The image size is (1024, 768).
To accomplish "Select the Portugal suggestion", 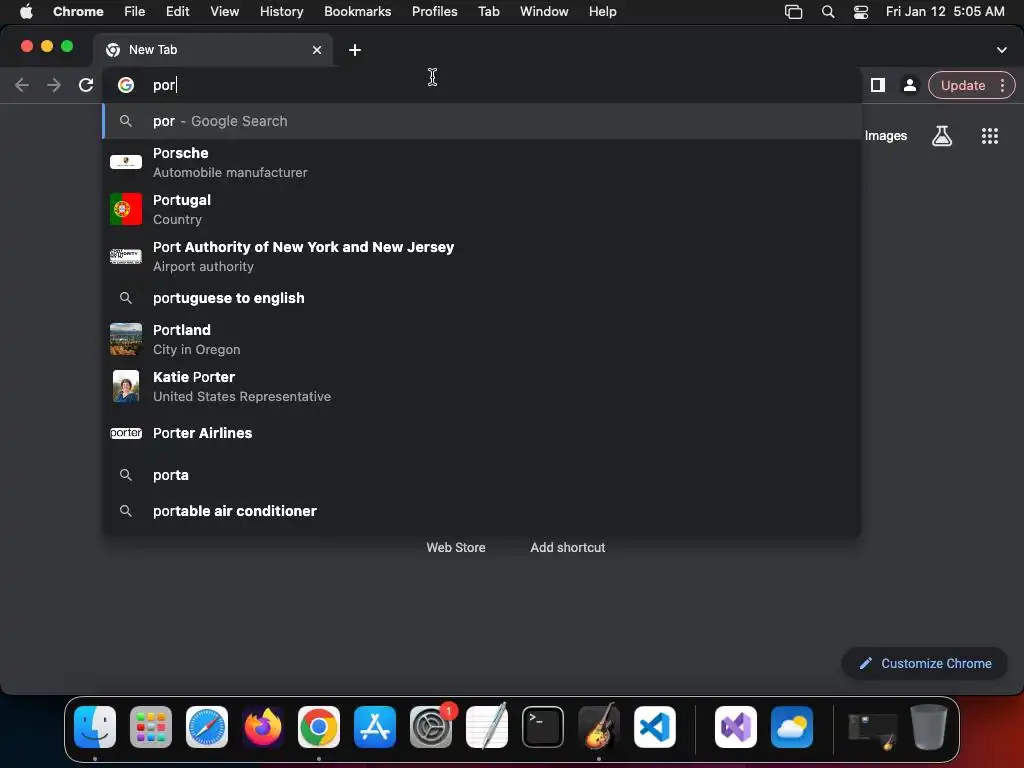I will [482, 209].
